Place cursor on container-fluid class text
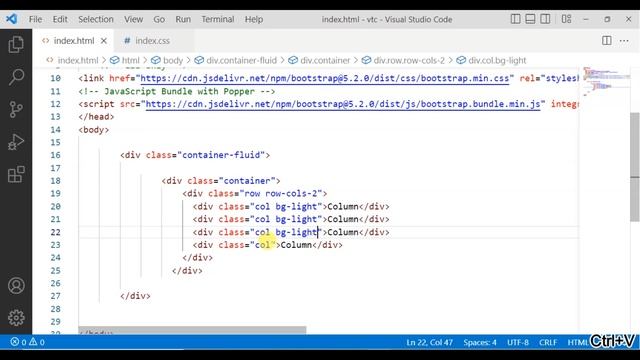Screen dimensions: 640x360 [221, 155]
